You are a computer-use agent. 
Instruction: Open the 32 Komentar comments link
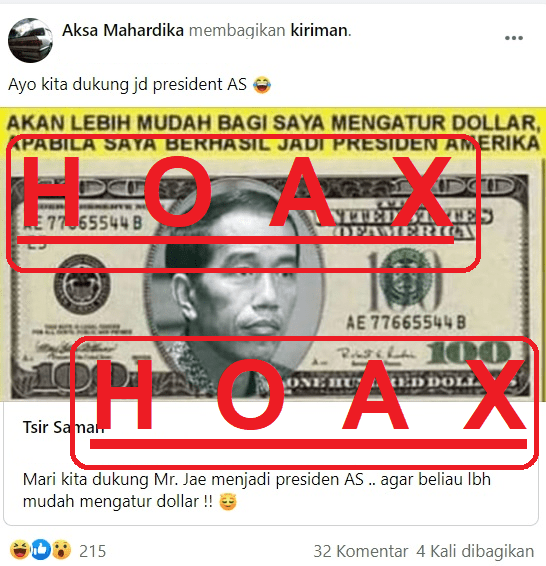(361, 551)
